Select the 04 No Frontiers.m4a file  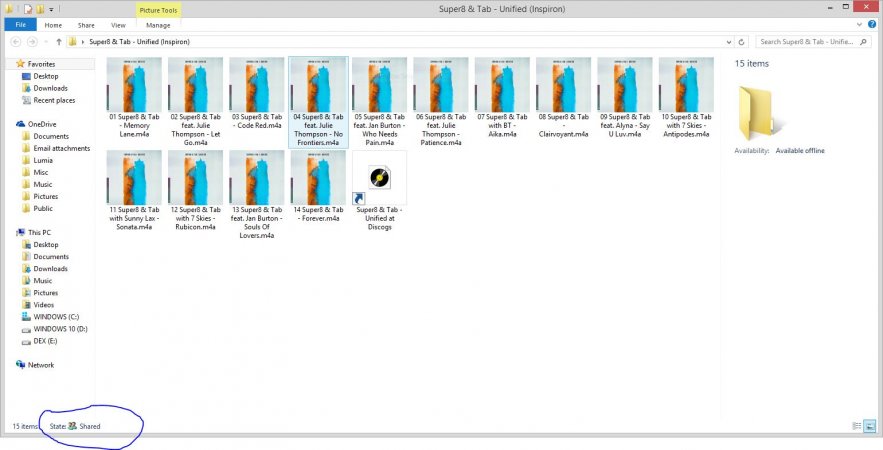(318, 102)
